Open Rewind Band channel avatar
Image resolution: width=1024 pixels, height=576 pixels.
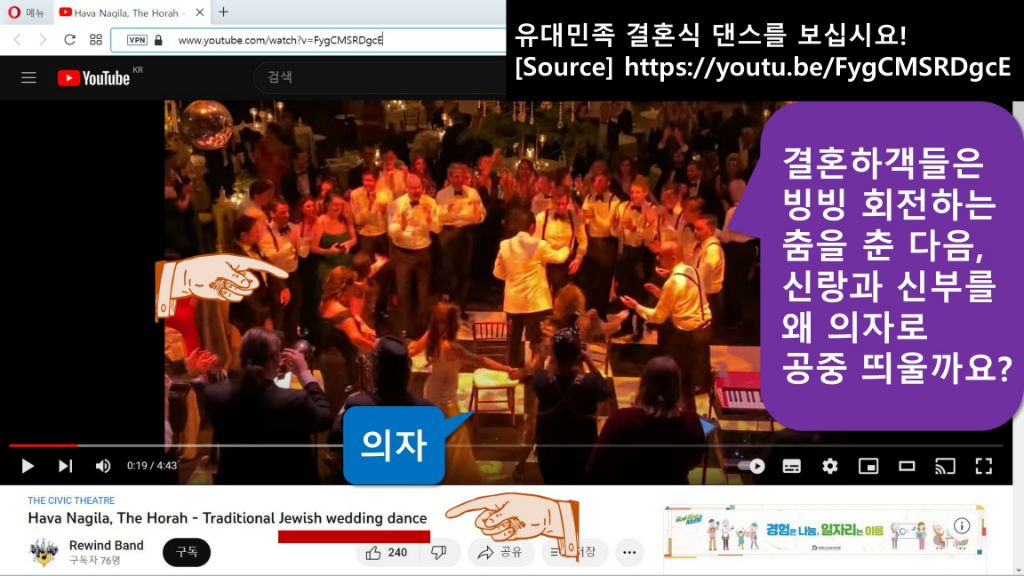(44, 552)
